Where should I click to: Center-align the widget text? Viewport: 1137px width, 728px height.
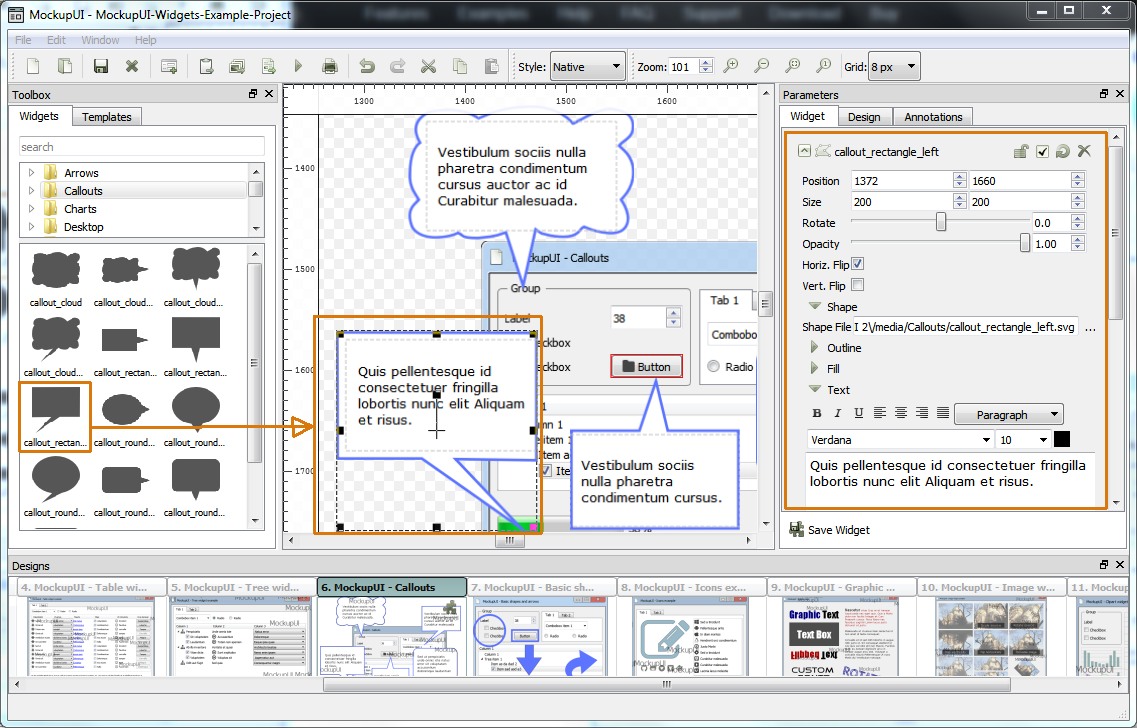click(x=900, y=414)
